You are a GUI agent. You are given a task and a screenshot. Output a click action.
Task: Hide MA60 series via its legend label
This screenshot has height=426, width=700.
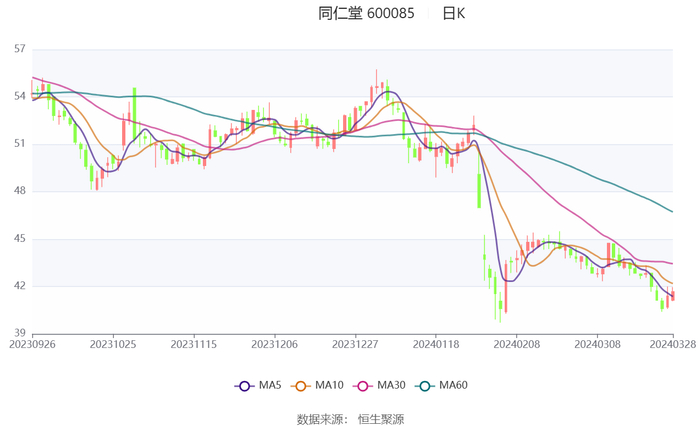tap(453, 386)
